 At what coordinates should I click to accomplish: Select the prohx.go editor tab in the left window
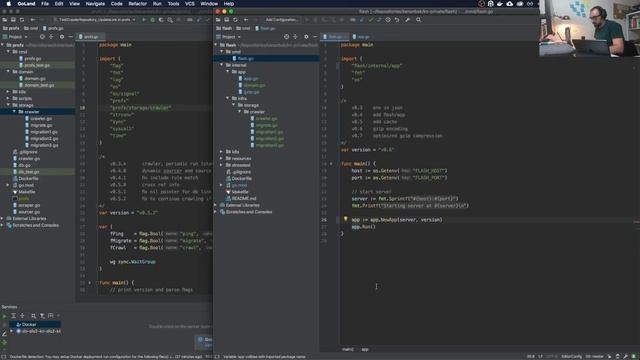90,37
